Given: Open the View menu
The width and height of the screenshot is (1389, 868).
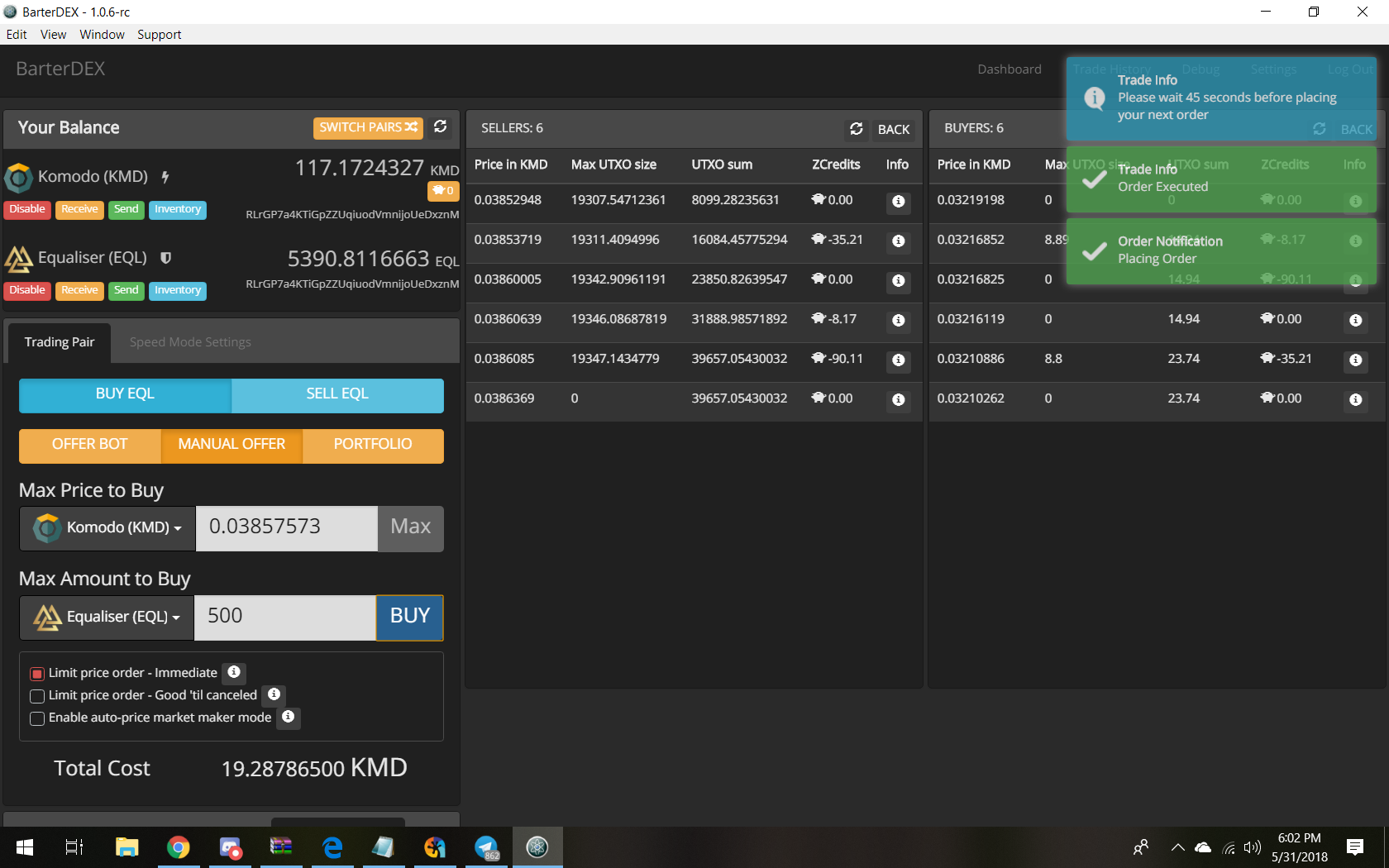Looking at the screenshot, I should [x=53, y=35].
